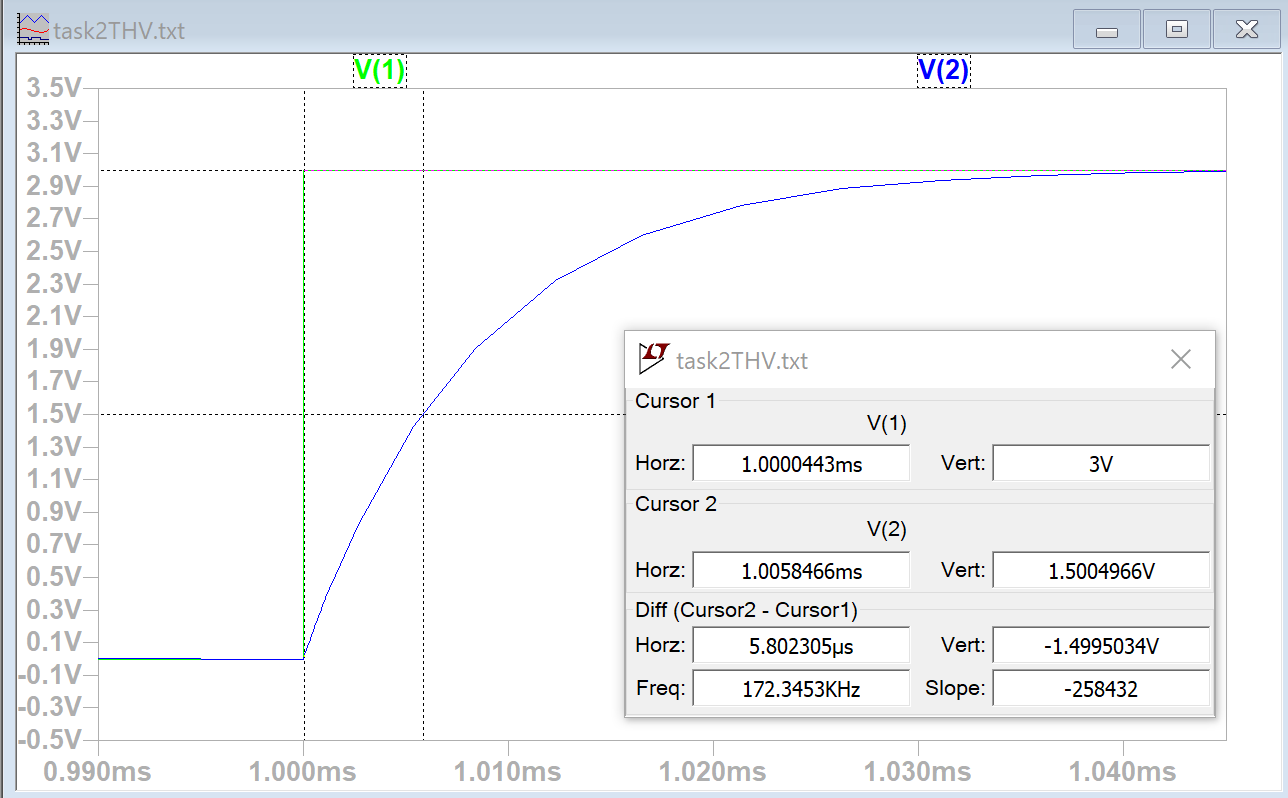Viewport: 1288px width, 798px height.
Task: Click the 1.020ms label on horizontal axis
Action: pos(712,772)
